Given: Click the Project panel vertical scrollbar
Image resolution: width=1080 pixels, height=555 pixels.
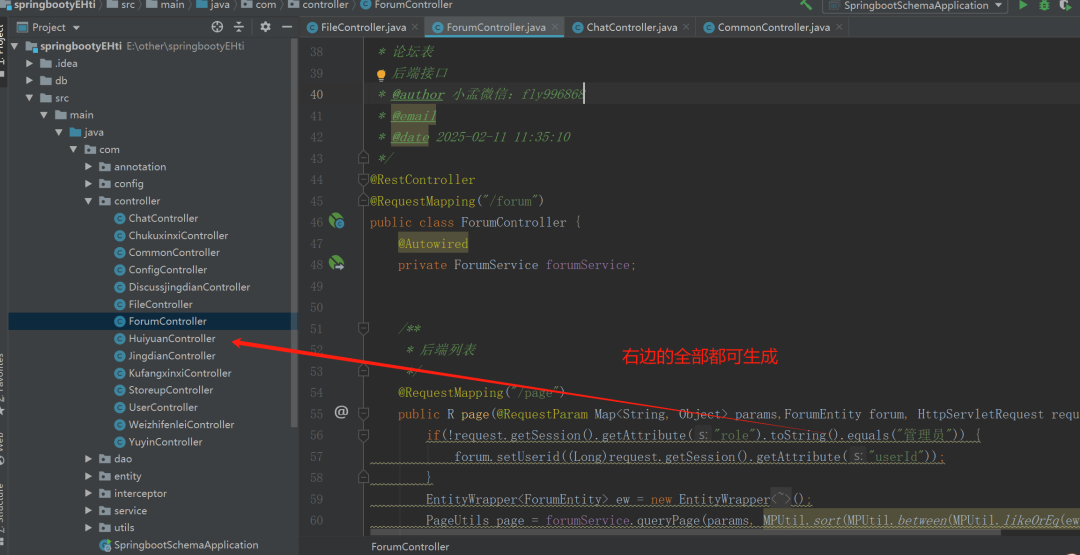Looking at the screenshot, I should 295,234.
